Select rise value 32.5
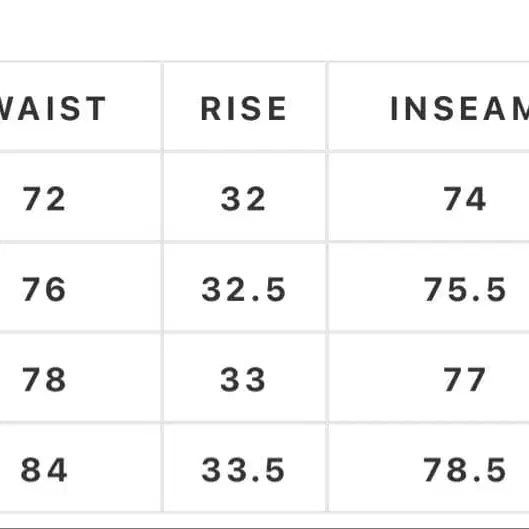The height and width of the screenshot is (529, 529). [244, 289]
